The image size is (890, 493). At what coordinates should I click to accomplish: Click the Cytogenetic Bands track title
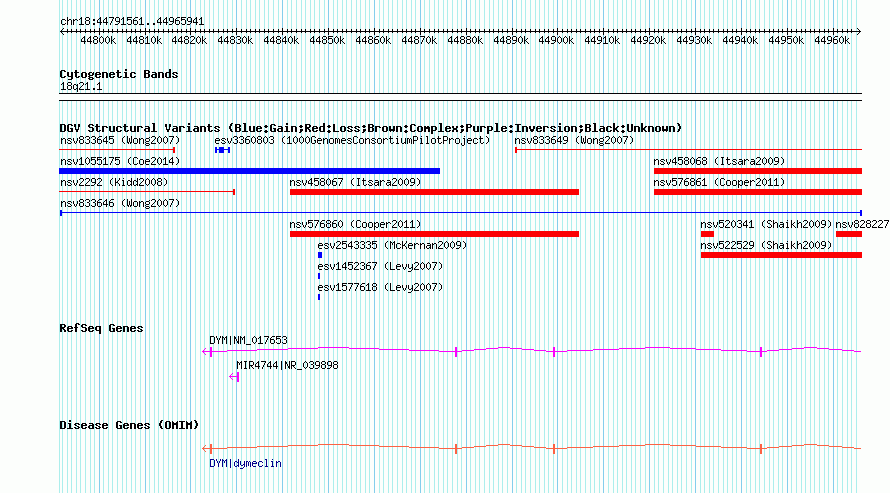pyautogui.click(x=119, y=74)
